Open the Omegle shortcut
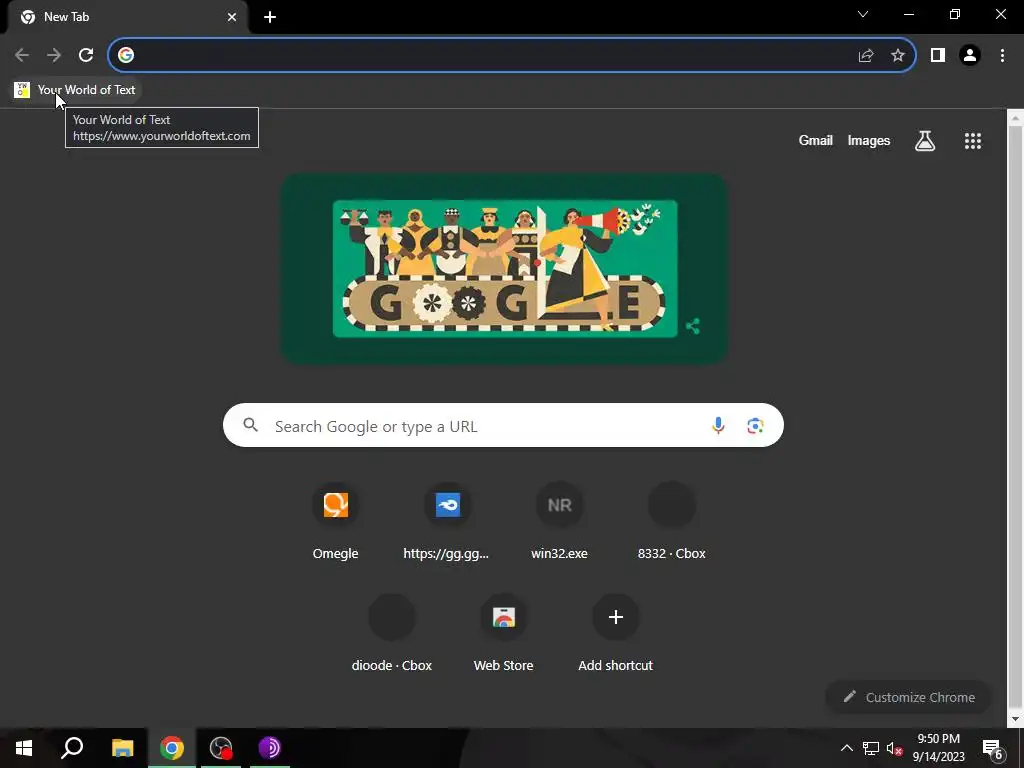Image resolution: width=1024 pixels, height=768 pixels. (x=336, y=521)
